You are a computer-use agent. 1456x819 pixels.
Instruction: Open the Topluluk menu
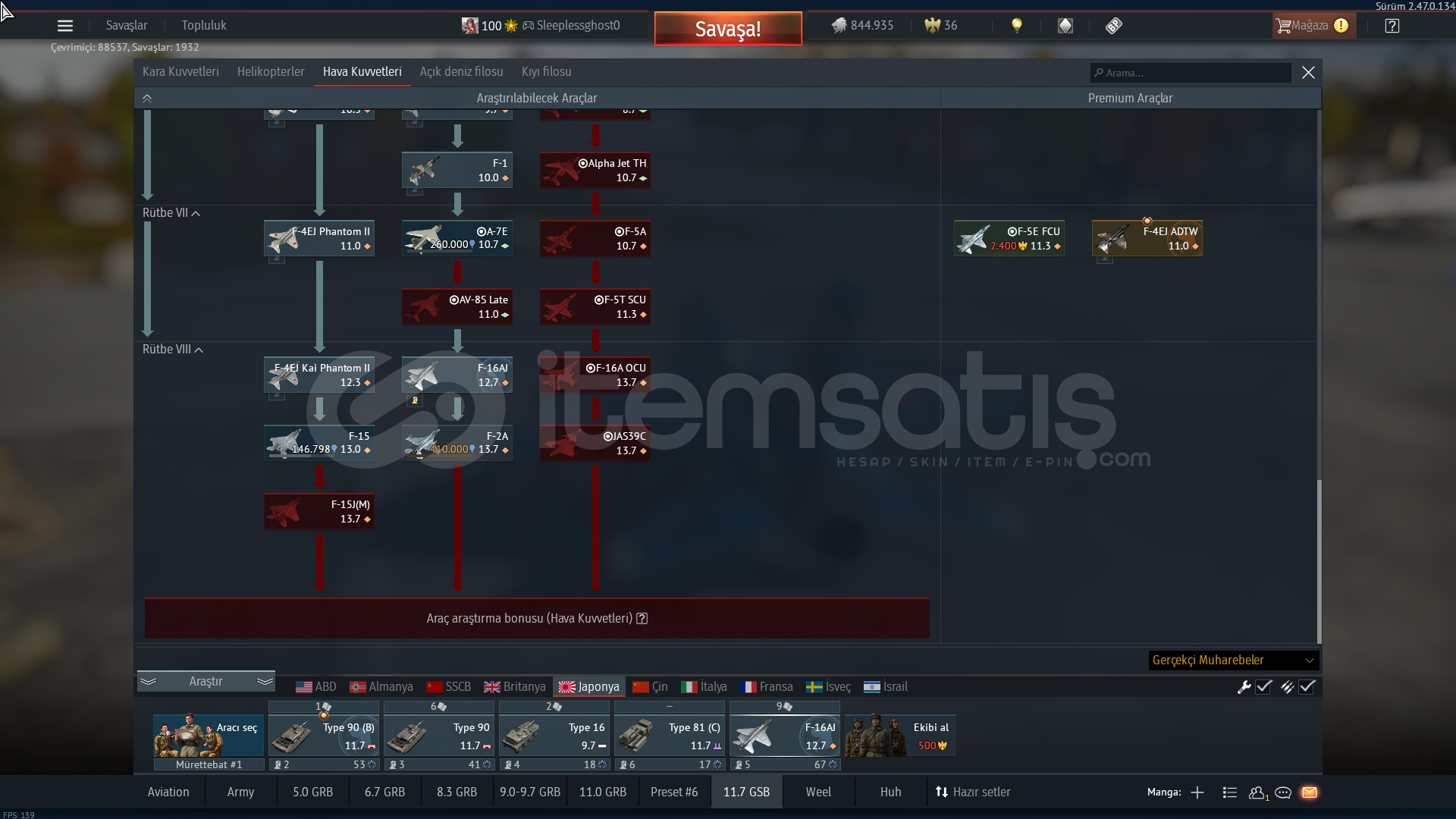pos(204,26)
